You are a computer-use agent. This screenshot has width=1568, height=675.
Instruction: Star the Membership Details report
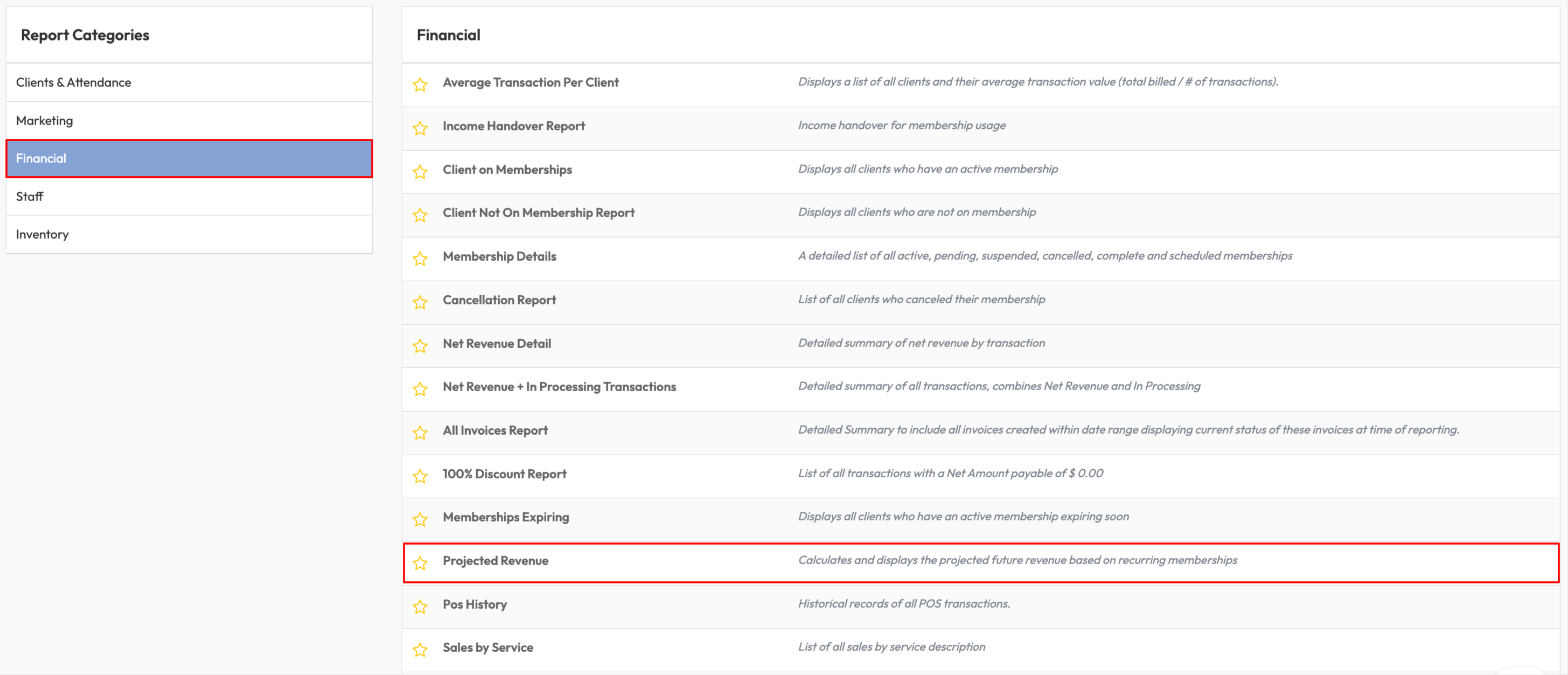[420, 259]
